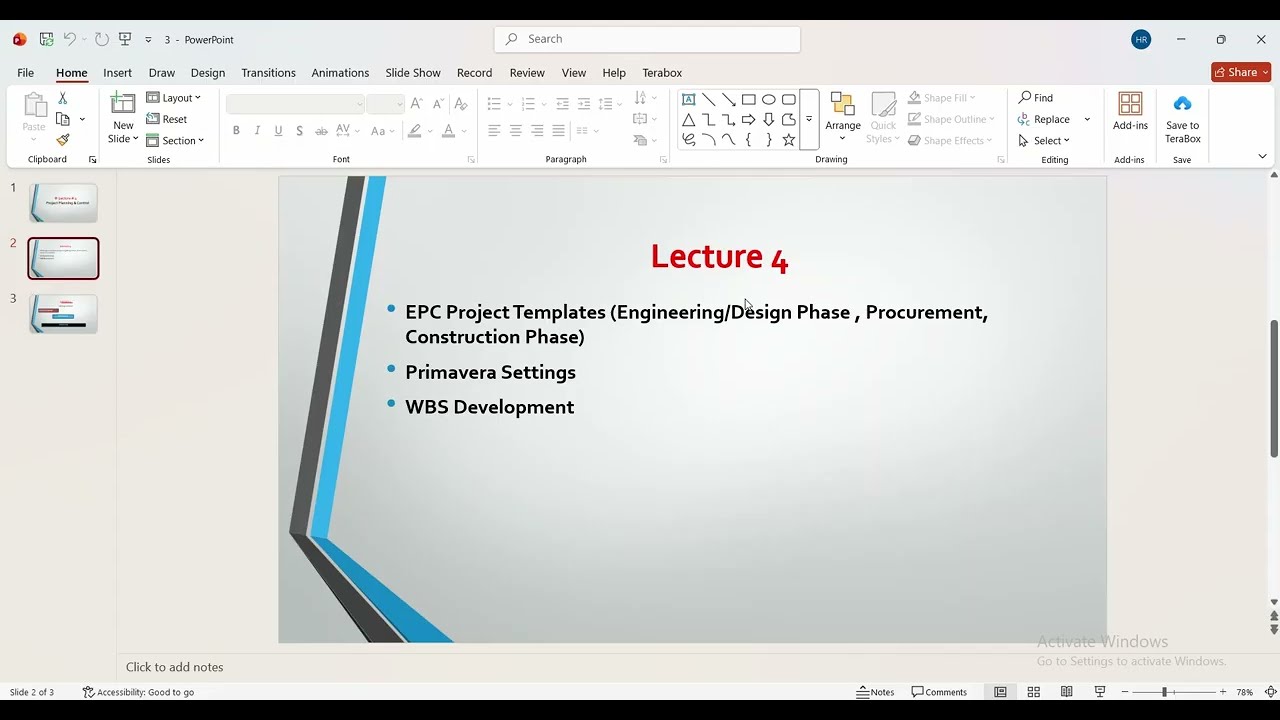
Task: Open the Layout dropdown
Action: click(x=174, y=98)
